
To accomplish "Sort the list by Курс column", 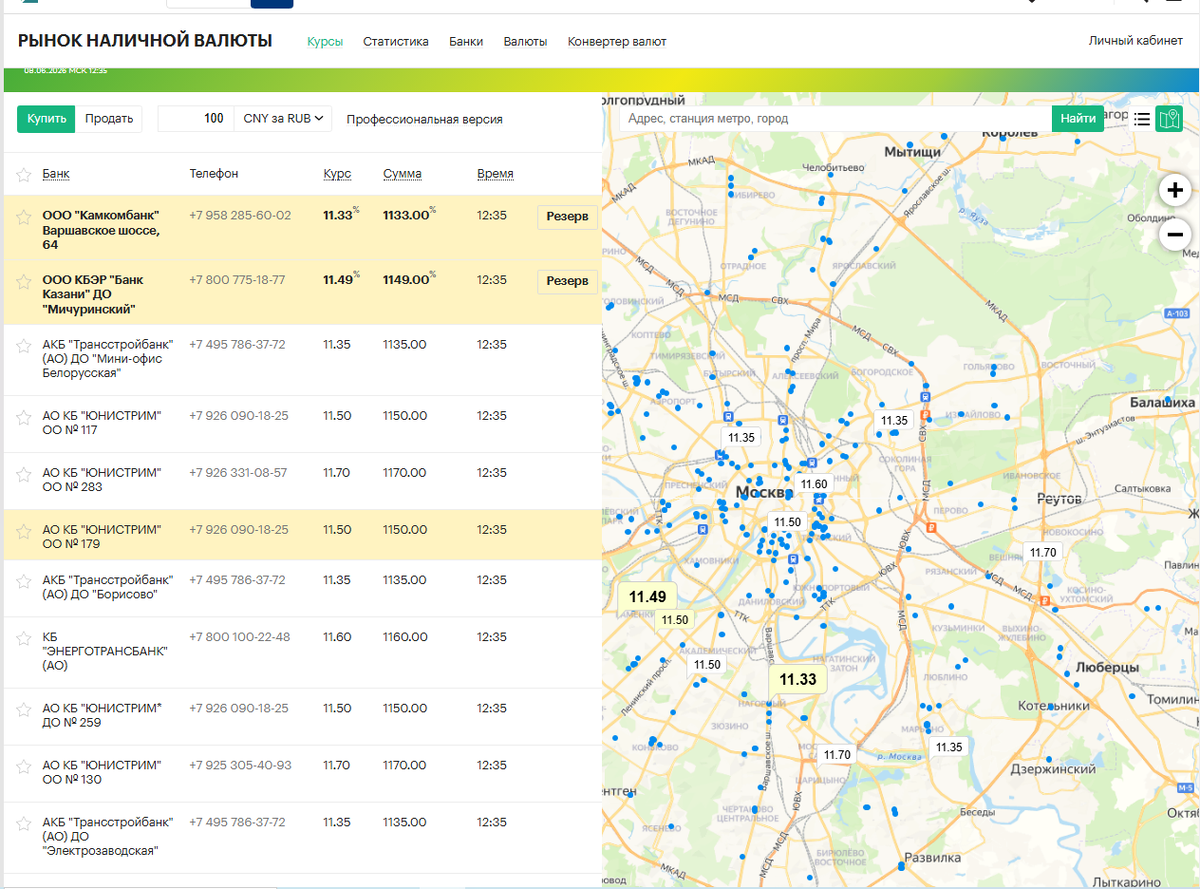I will click(337, 174).
